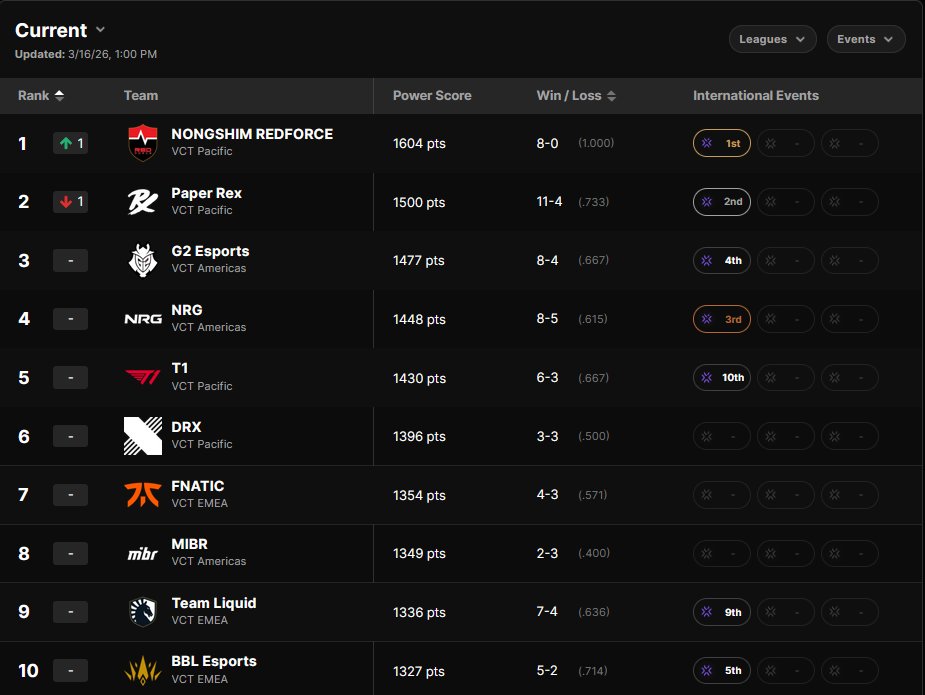Viewport: 925px width, 695px height.
Task: Click the Nongshim RedForce team logo
Action: pos(143,143)
